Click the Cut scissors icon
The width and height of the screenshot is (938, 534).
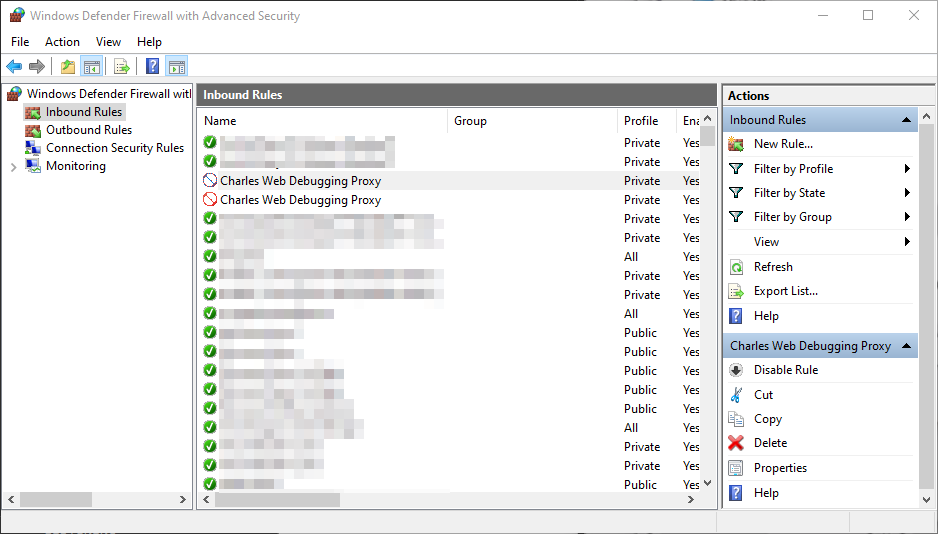tap(736, 395)
